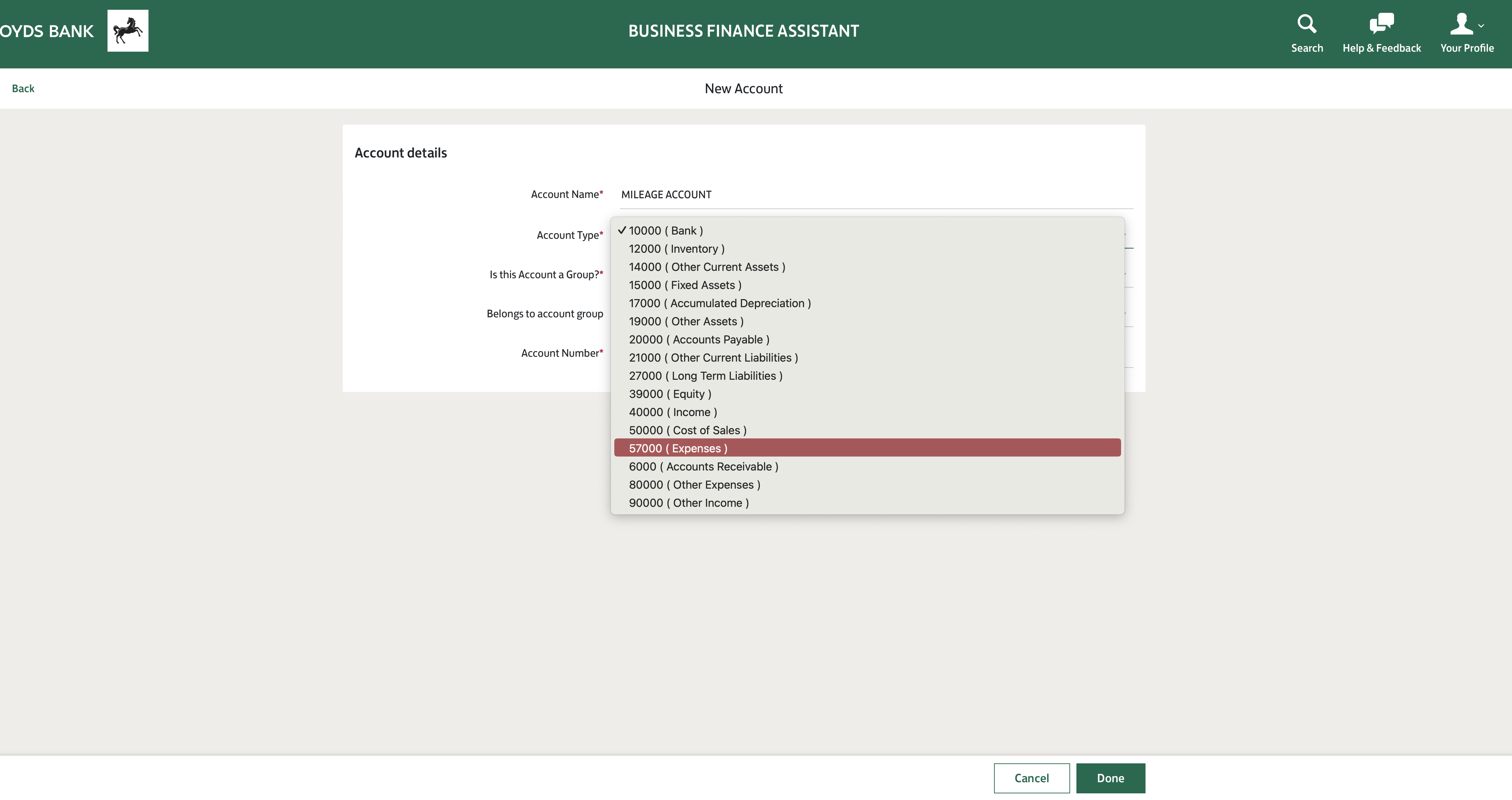Pick 6000 ( Accounts Receivable ) option
This screenshot has width=1512, height=800.
(x=868, y=467)
